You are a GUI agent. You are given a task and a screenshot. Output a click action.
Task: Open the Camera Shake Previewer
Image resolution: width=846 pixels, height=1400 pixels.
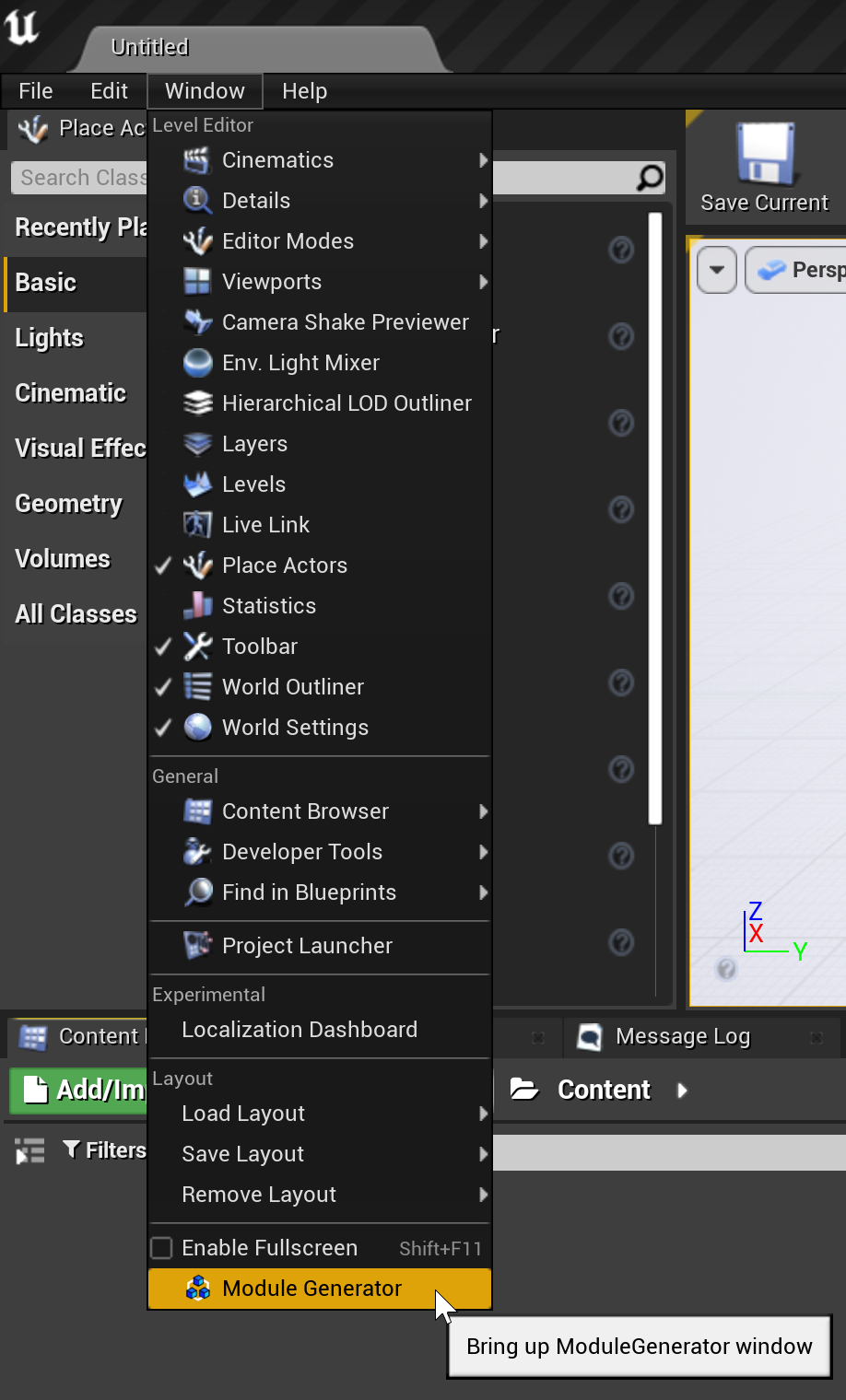(x=344, y=321)
